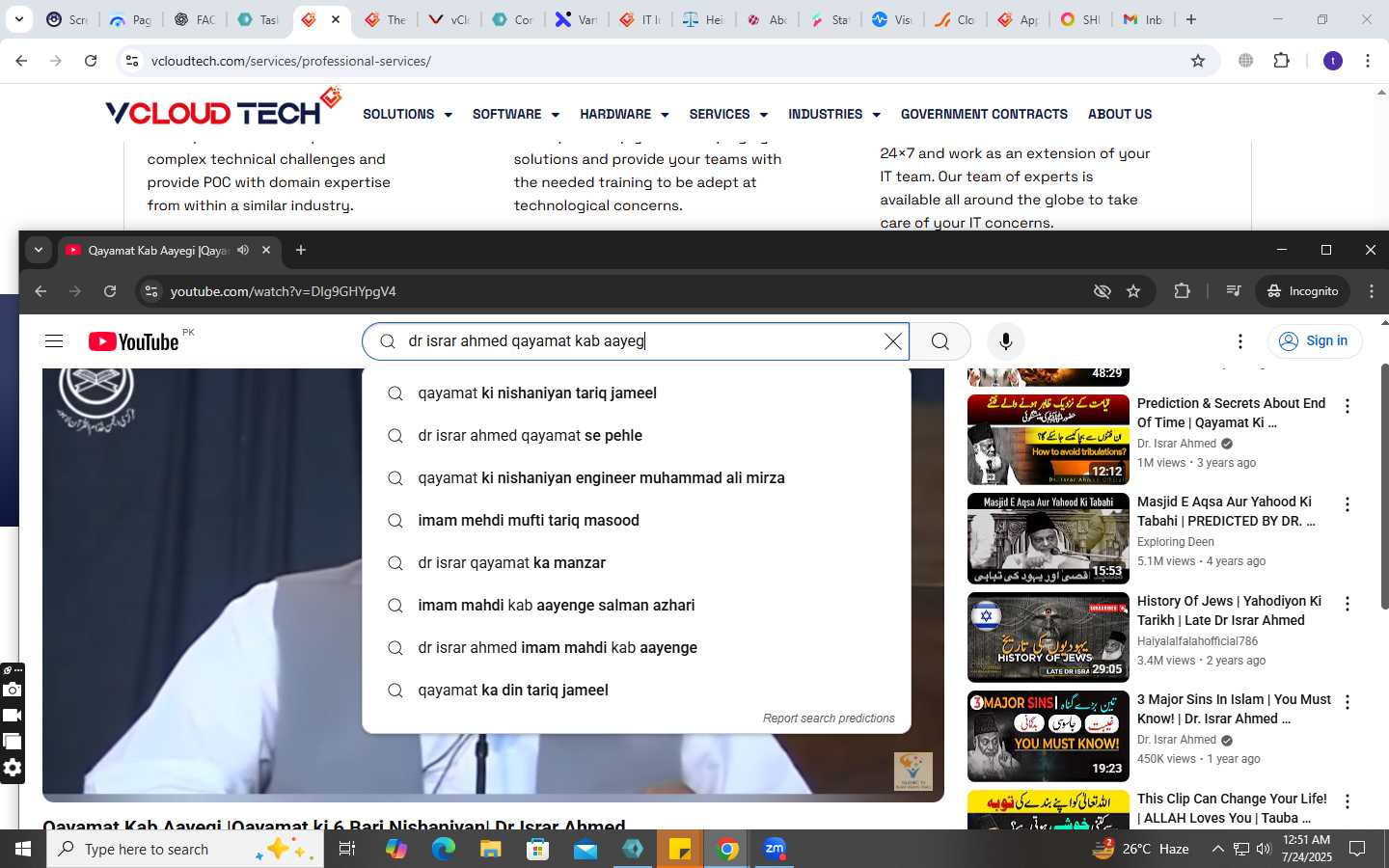
Task: Mute the Qayamat Kab Aayegi tab audio
Action: click(243, 250)
